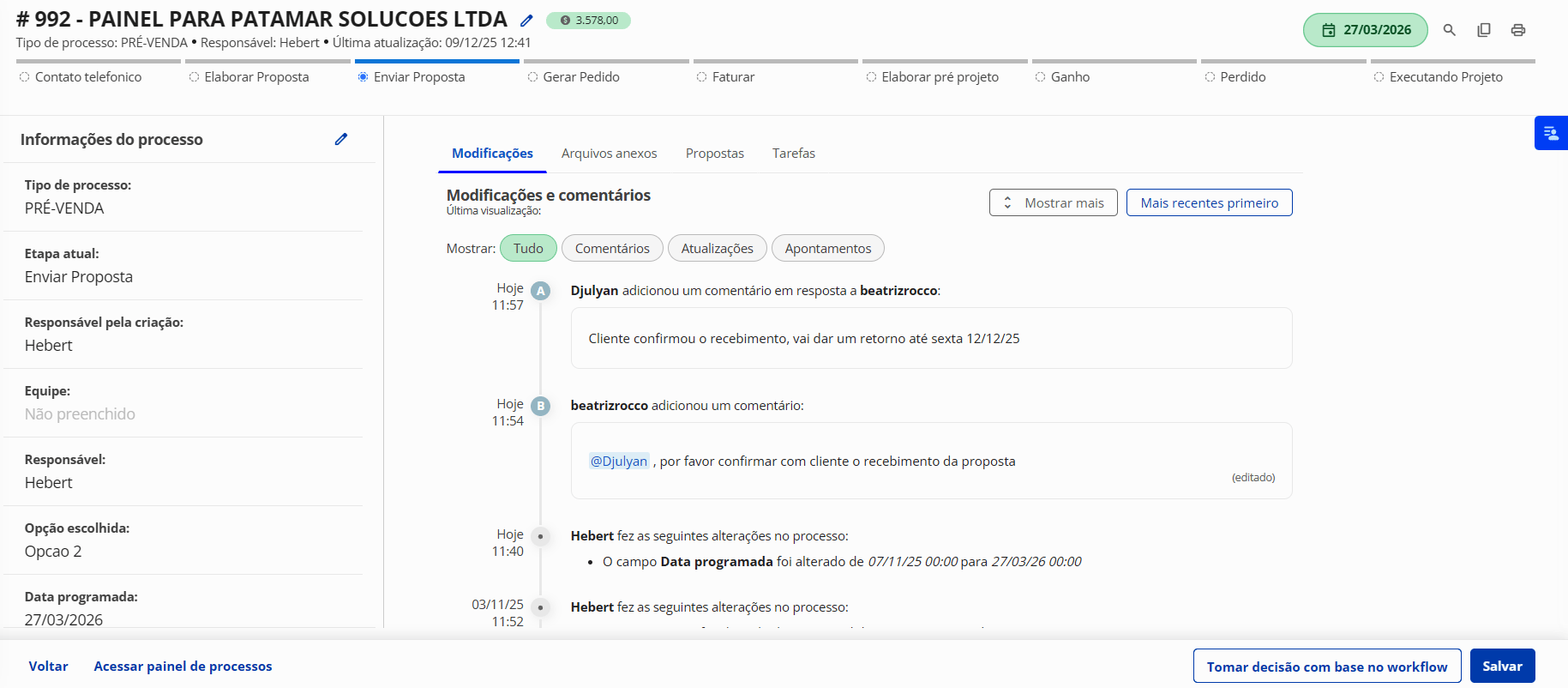The height and width of the screenshot is (688, 1568).
Task: Open the 27/03/2026 scheduled date button
Action: click(x=1365, y=30)
